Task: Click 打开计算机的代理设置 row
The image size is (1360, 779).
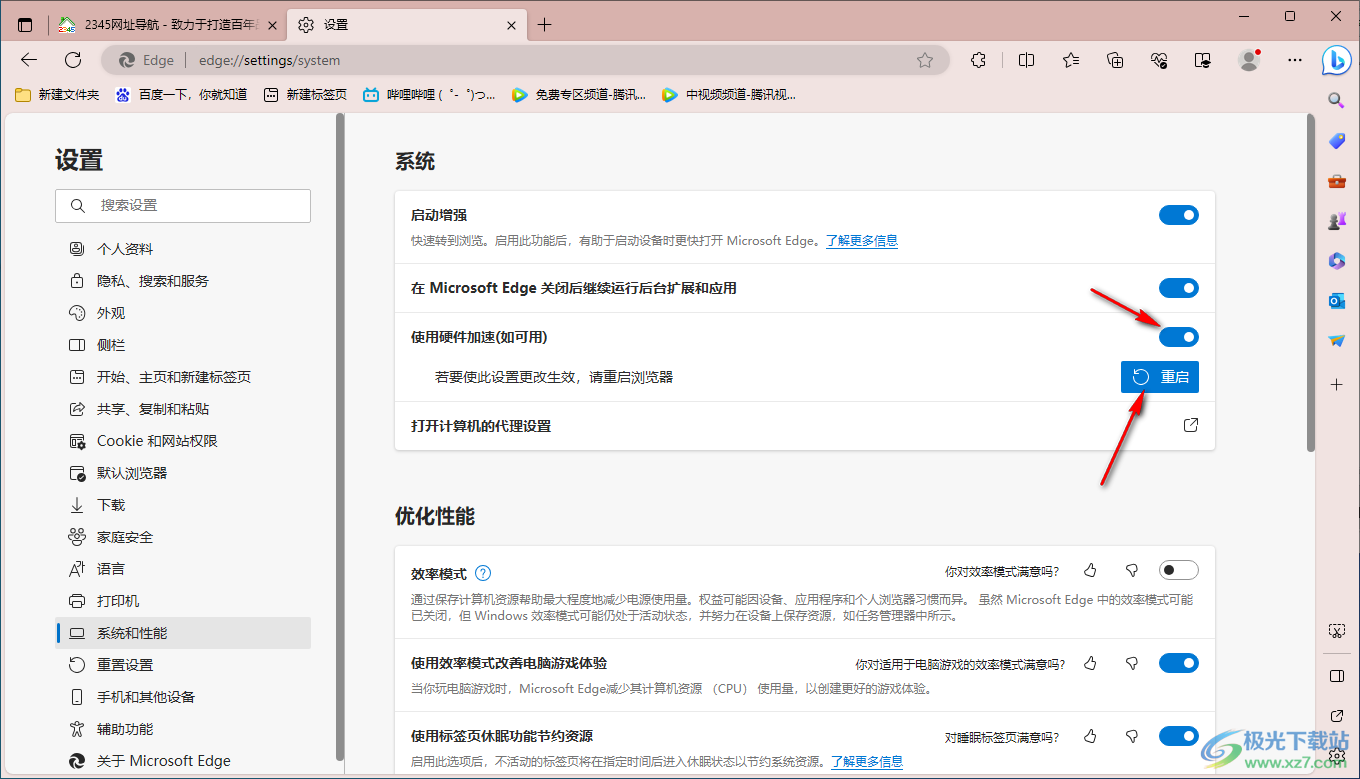Action: [x=805, y=426]
